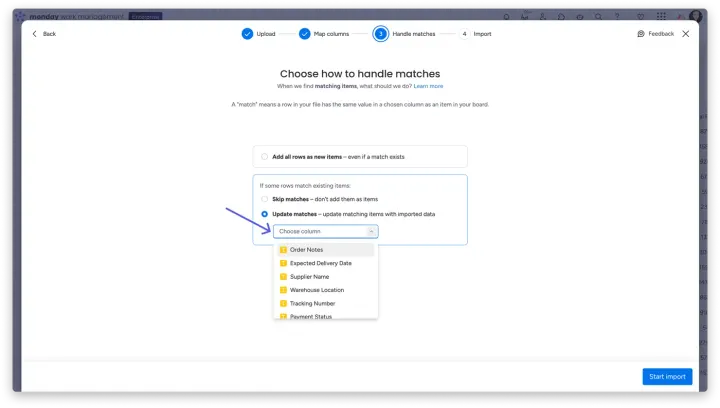Viewport: 720px width, 408px height.
Task: Select the Import step 4 circle
Action: pyautogui.click(x=464, y=34)
